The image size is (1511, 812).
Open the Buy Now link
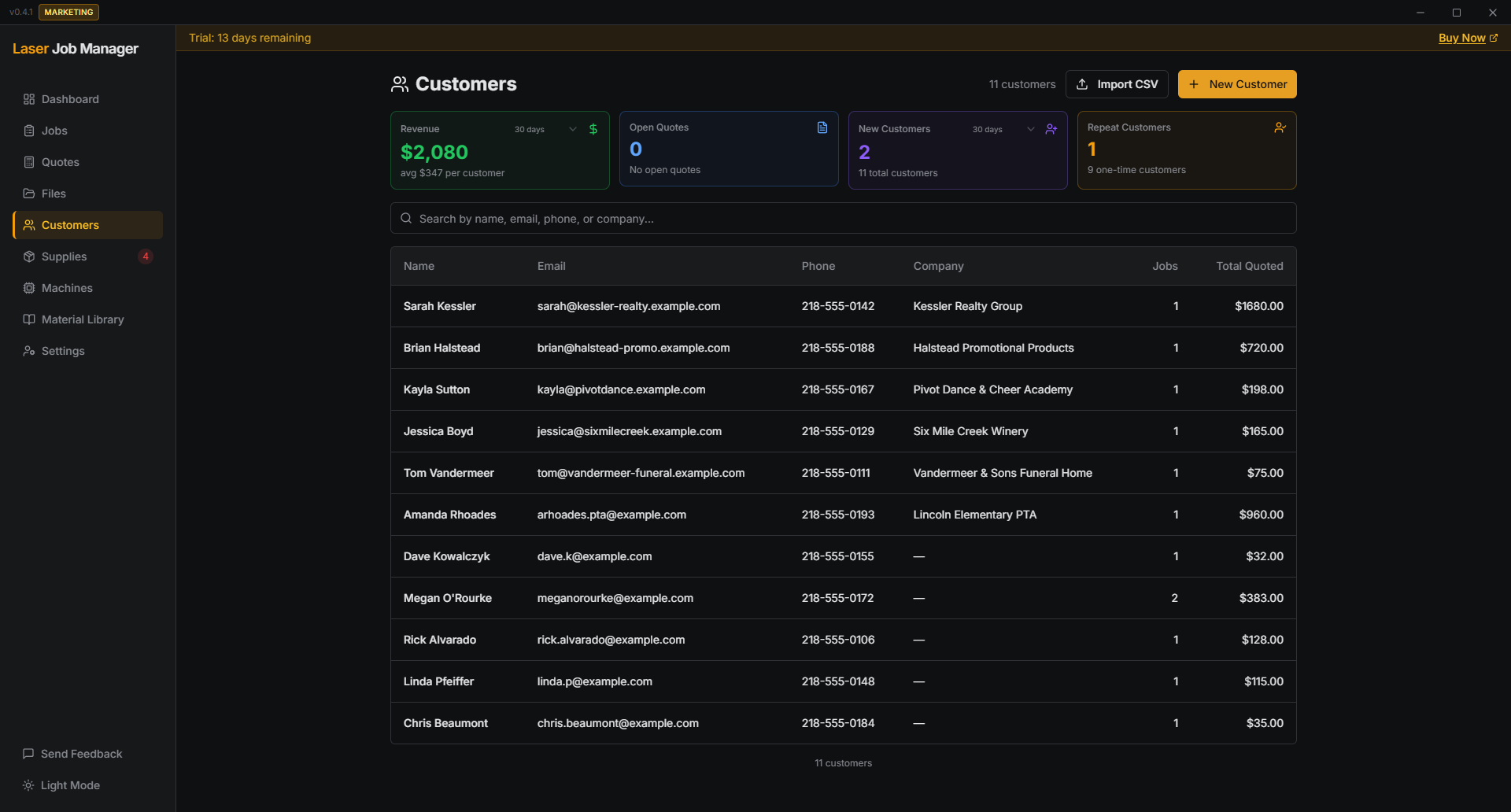pyautogui.click(x=1462, y=38)
